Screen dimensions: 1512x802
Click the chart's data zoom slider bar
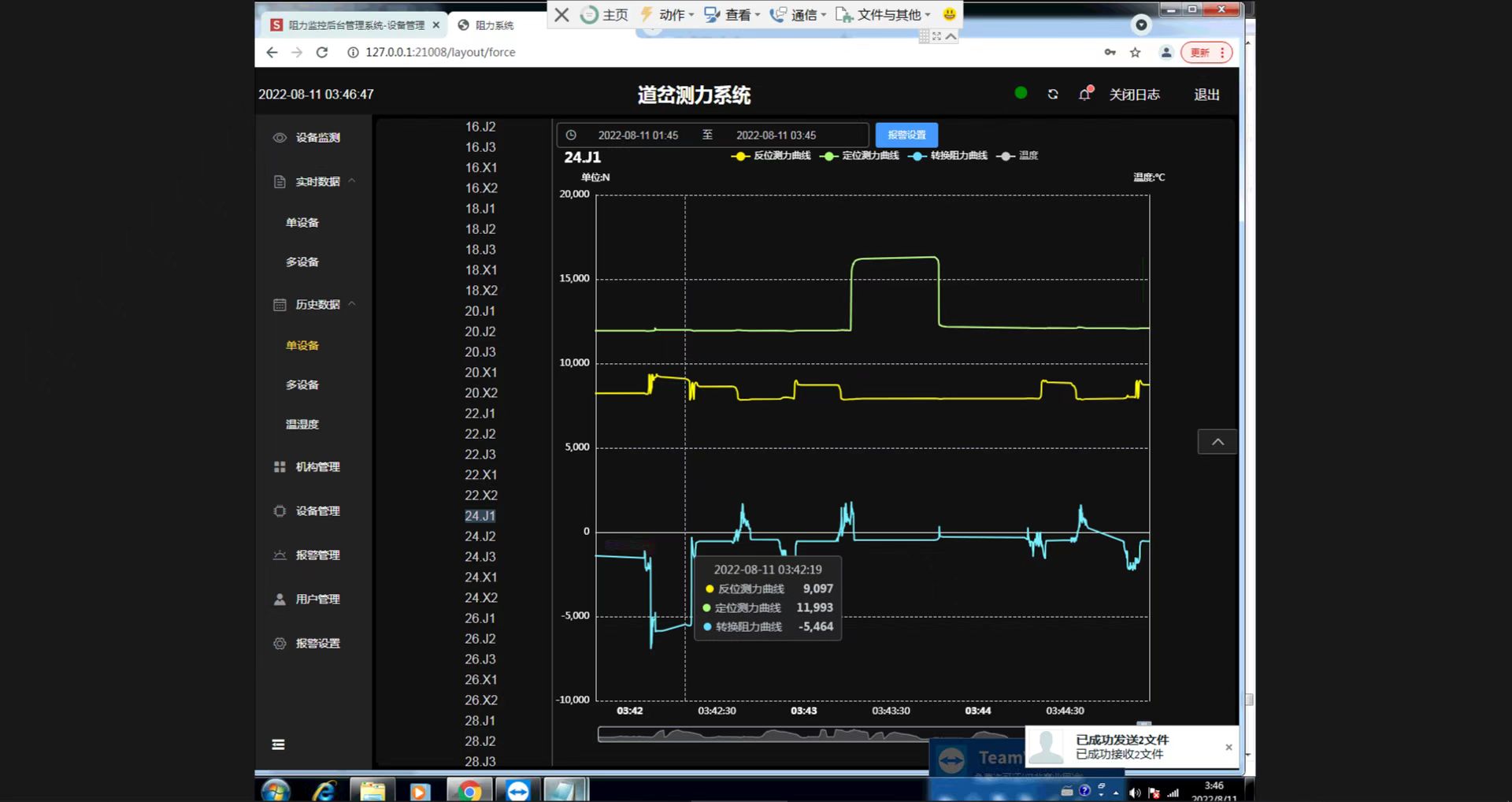(787, 734)
